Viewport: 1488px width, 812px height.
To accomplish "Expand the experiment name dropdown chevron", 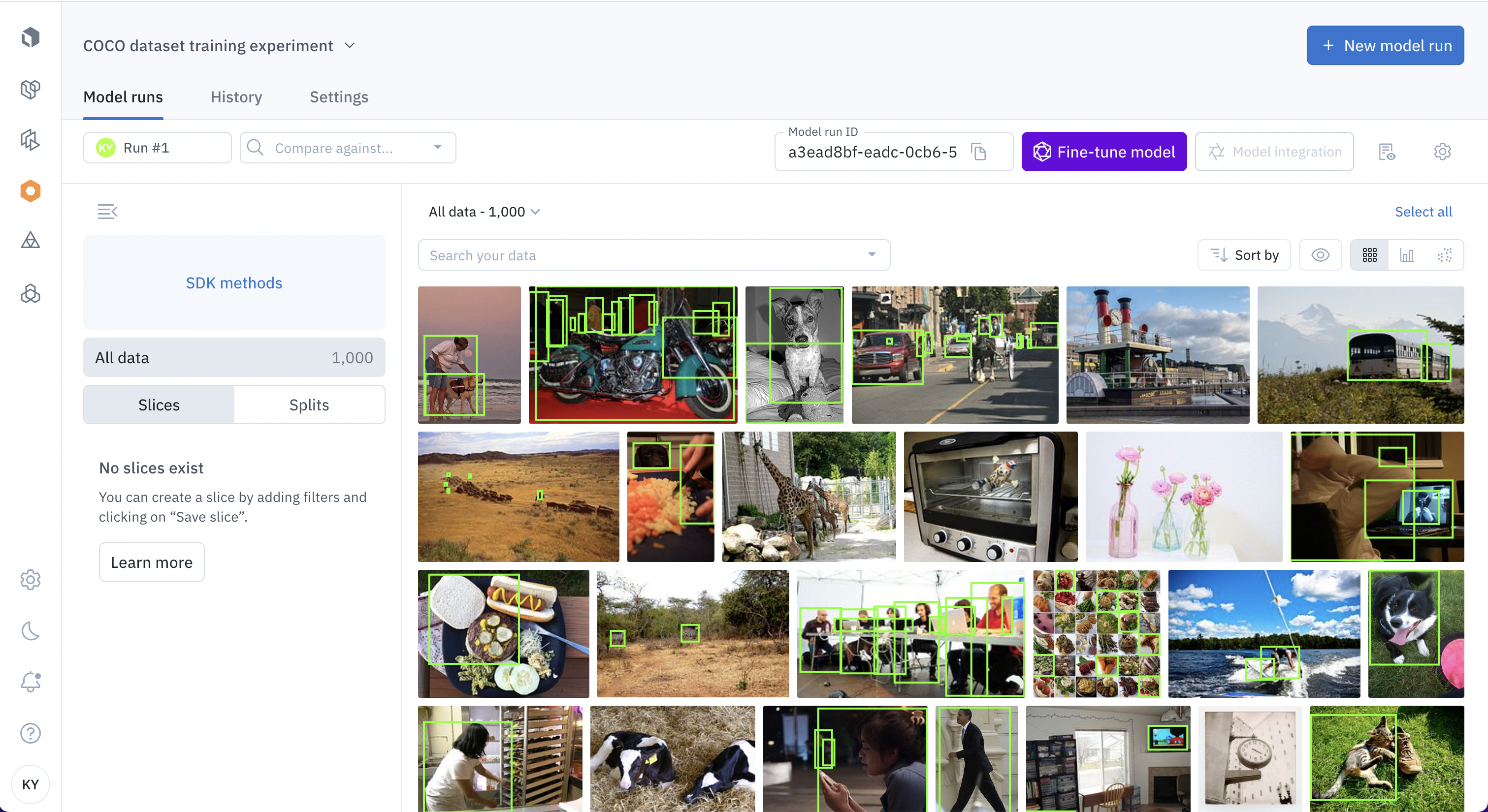I will pos(350,46).
